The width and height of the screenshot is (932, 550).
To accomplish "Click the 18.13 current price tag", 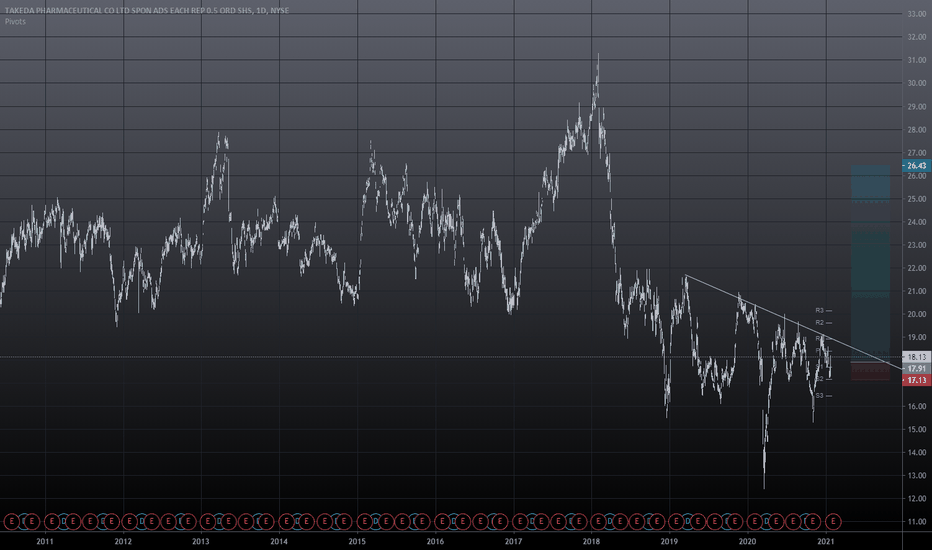I will point(917,357).
